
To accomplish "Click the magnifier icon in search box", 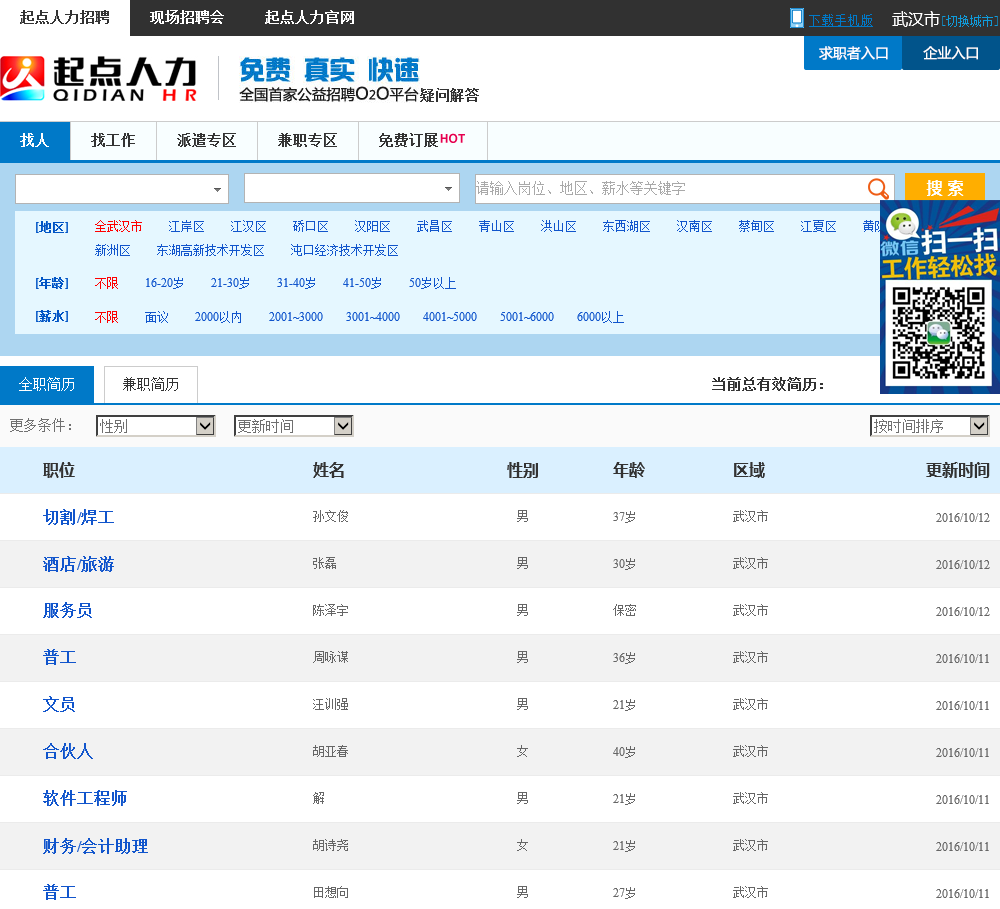I will (878, 189).
